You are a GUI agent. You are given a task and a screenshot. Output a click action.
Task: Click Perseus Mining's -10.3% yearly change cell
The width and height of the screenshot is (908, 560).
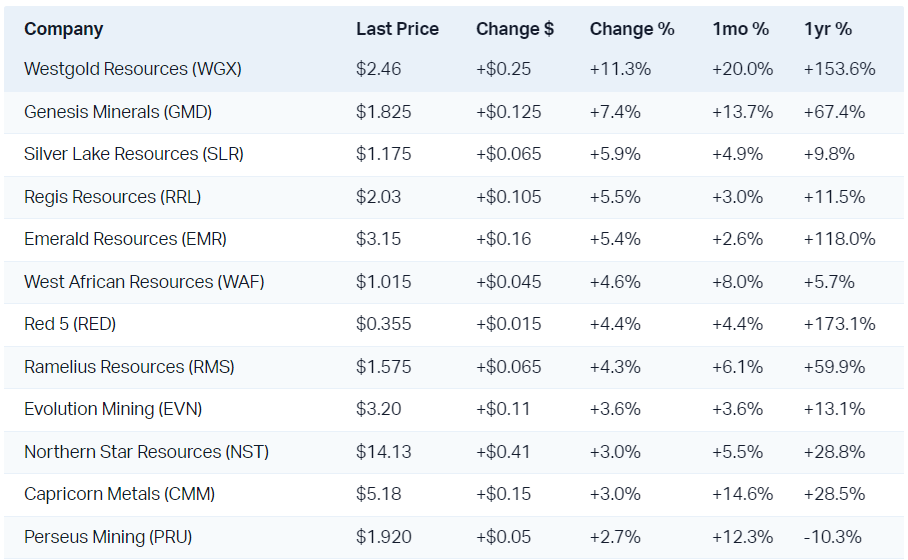833,537
